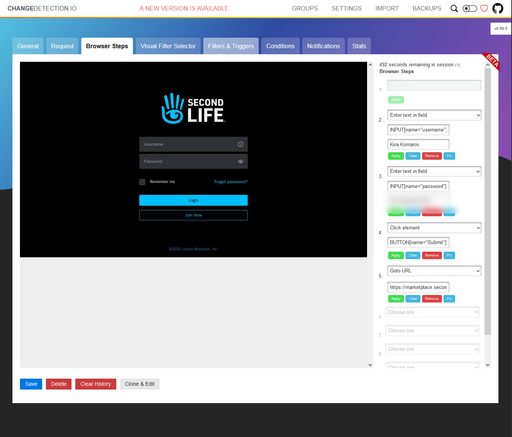This screenshot has height=437, width=512.
Task: Click Pic for step 5 Goto URL
Action: coord(449,299)
